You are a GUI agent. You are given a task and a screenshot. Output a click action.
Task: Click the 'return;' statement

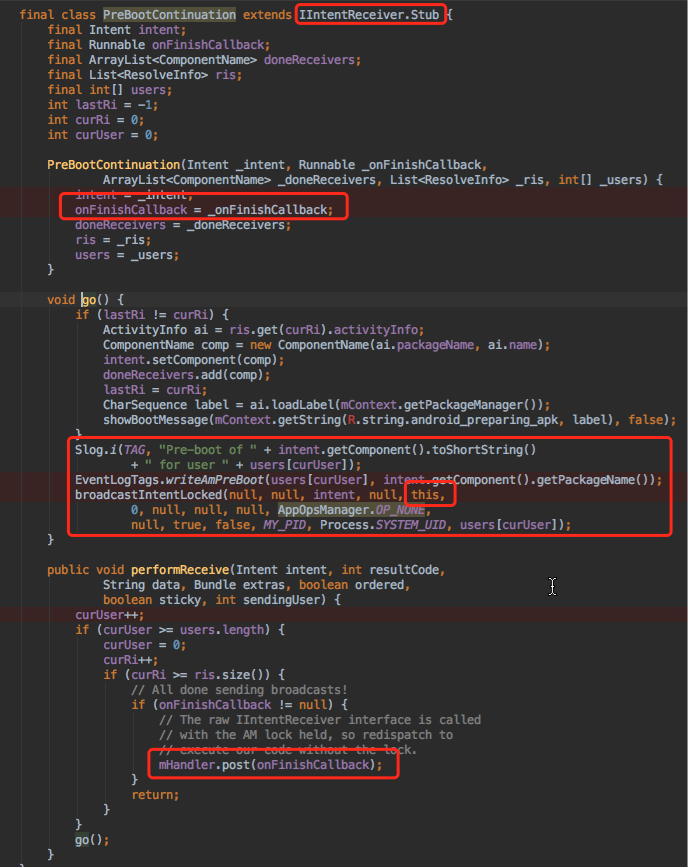tap(155, 795)
